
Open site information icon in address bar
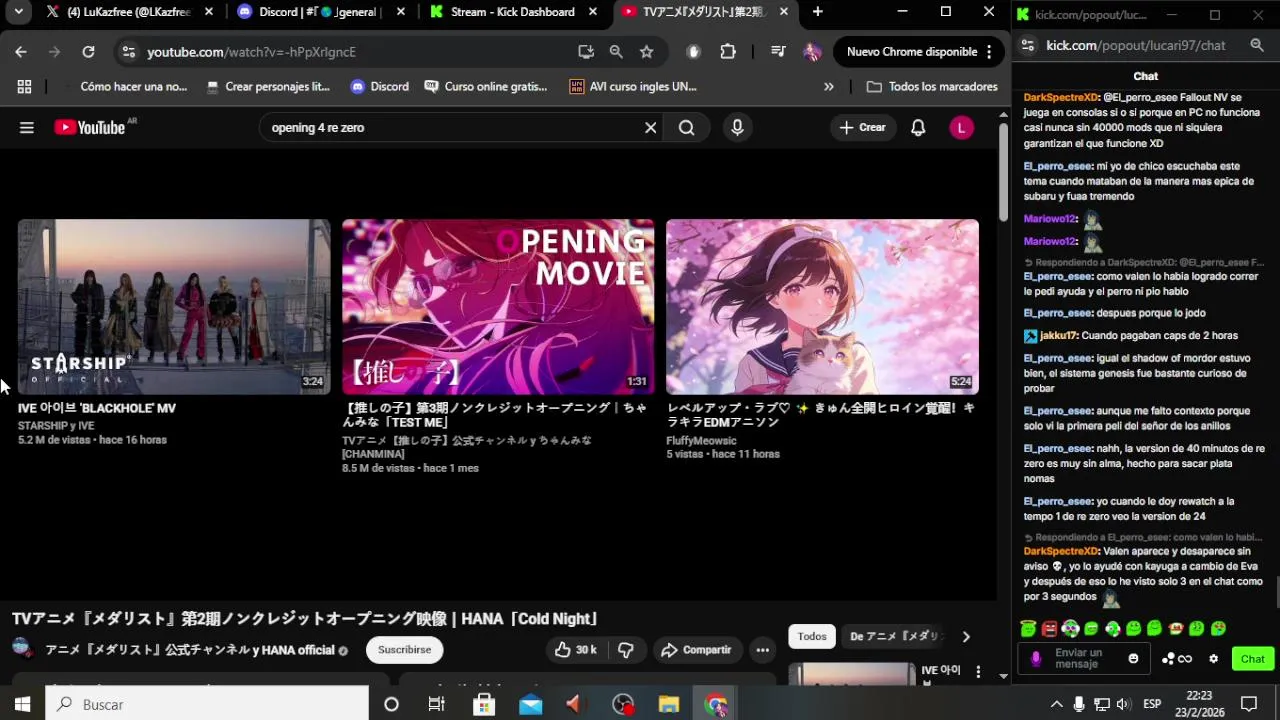point(127,52)
